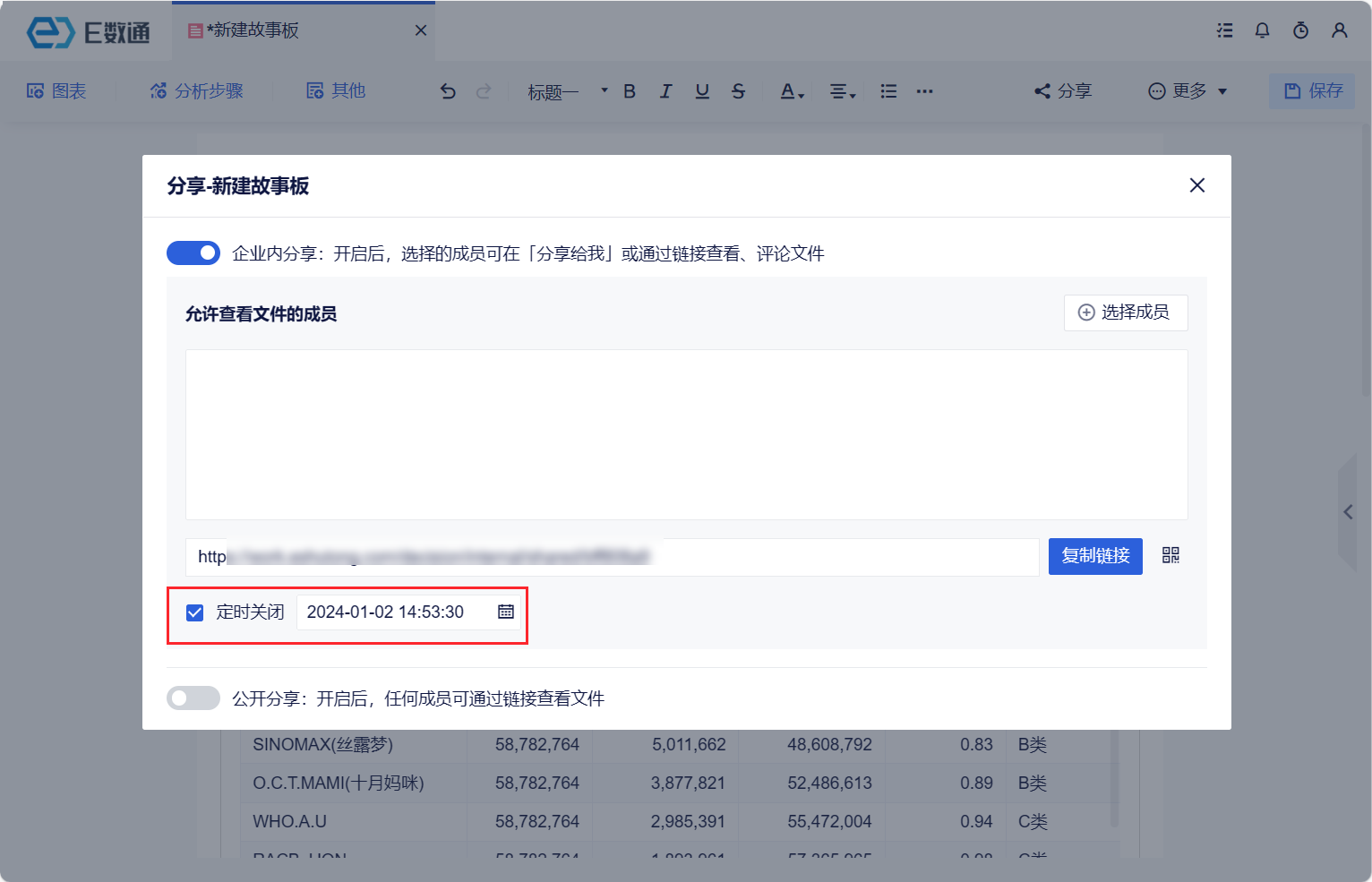
Task: Save the storyboard with 保存
Action: [1312, 90]
